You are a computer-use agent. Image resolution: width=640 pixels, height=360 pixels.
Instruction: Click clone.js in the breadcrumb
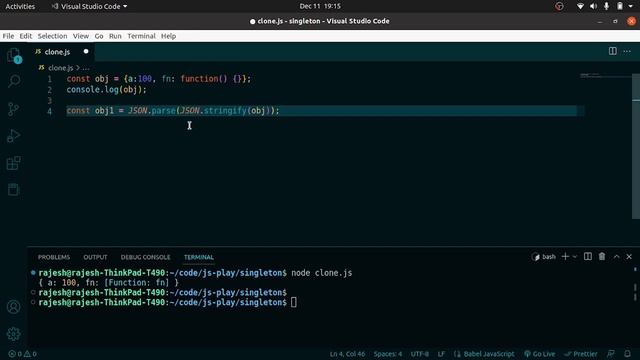[x=60, y=68]
